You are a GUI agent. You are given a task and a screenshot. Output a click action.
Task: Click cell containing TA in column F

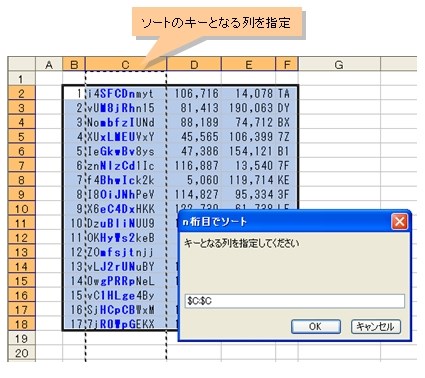pos(287,93)
